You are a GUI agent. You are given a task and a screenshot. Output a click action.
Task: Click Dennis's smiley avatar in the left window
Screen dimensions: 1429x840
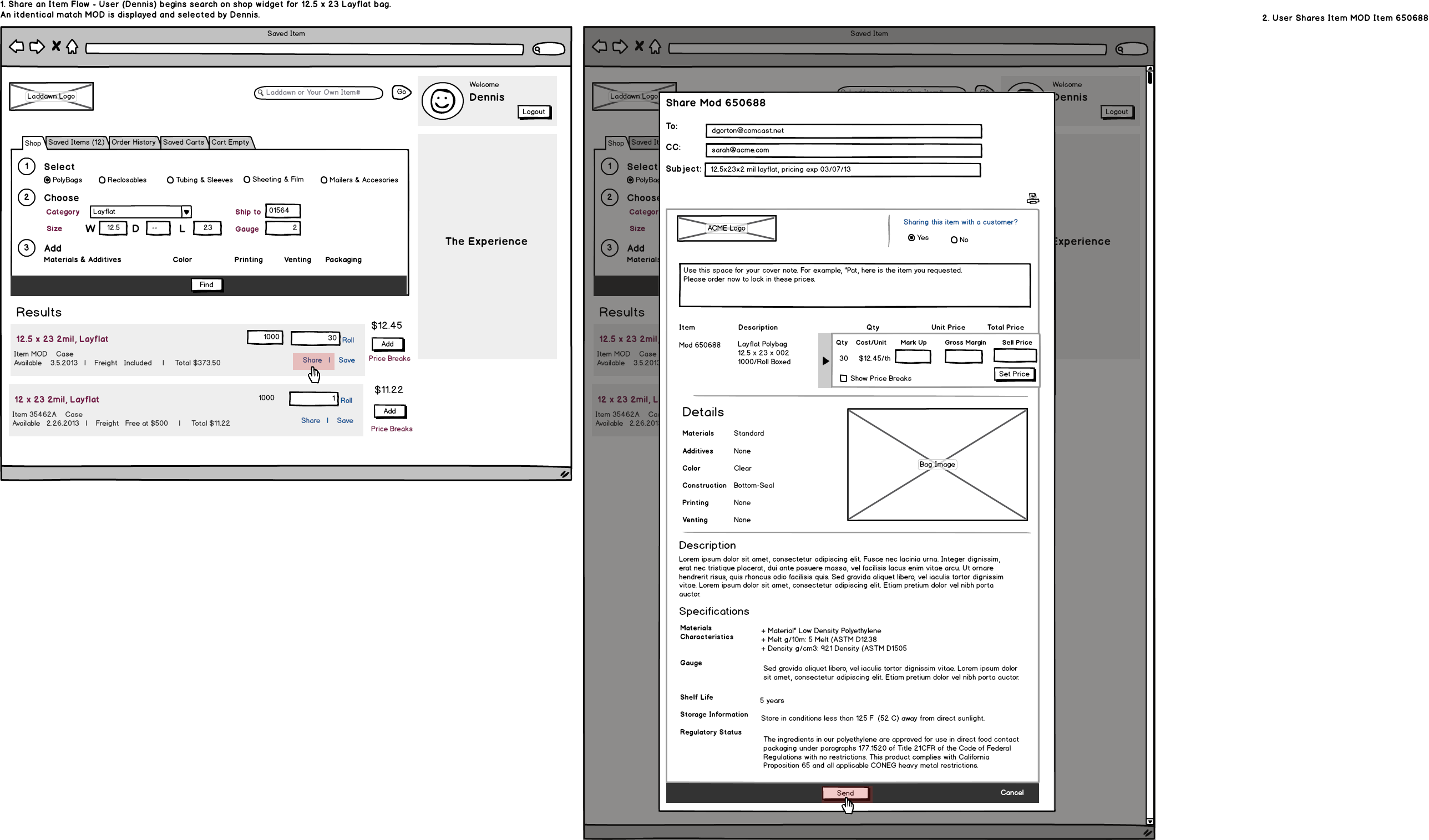click(x=442, y=101)
